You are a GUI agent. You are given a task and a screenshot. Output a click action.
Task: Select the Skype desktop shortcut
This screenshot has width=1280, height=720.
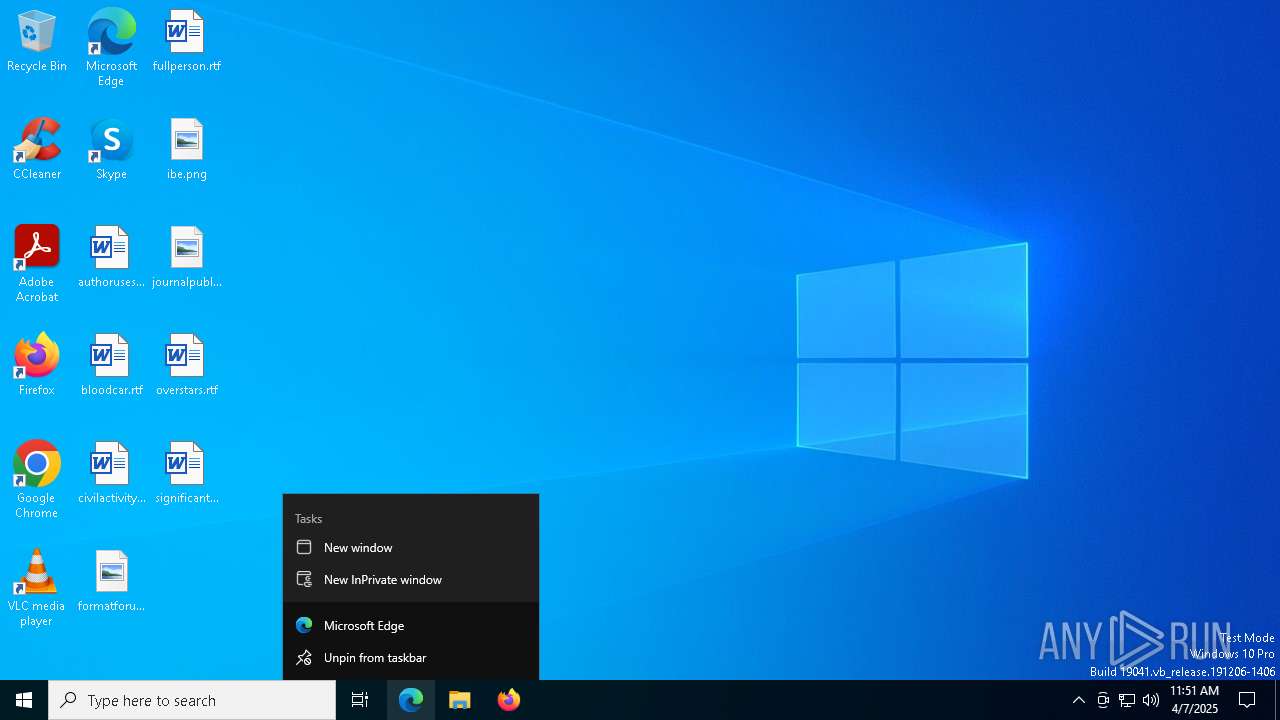coord(111,150)
